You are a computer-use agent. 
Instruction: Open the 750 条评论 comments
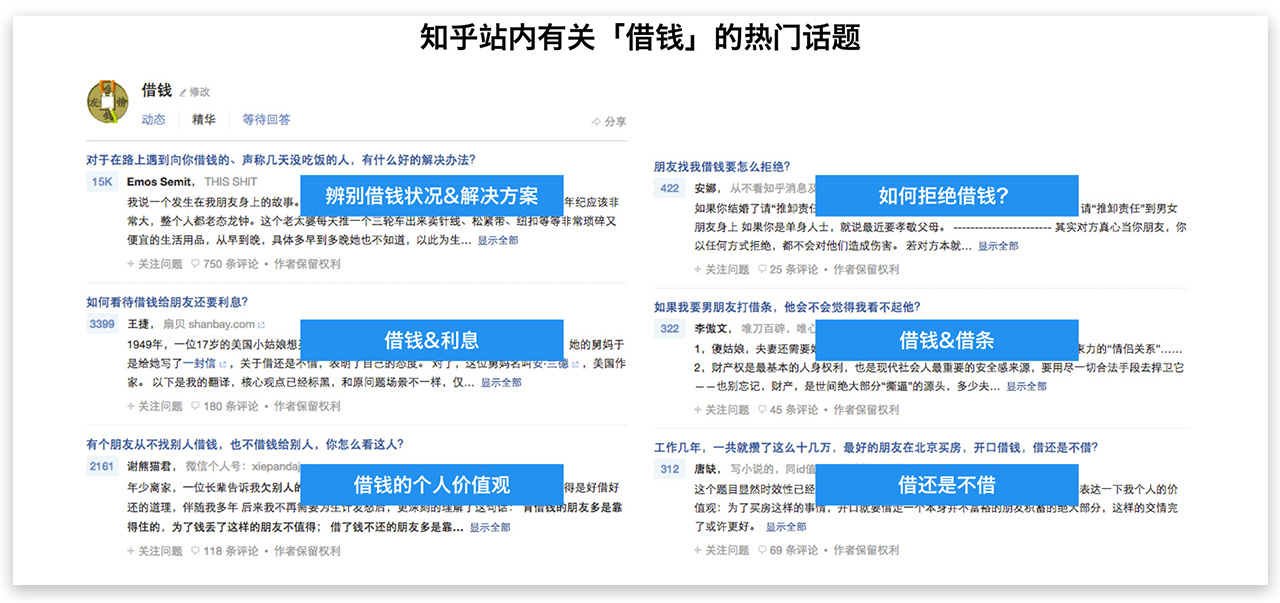[x=224, y=264]
